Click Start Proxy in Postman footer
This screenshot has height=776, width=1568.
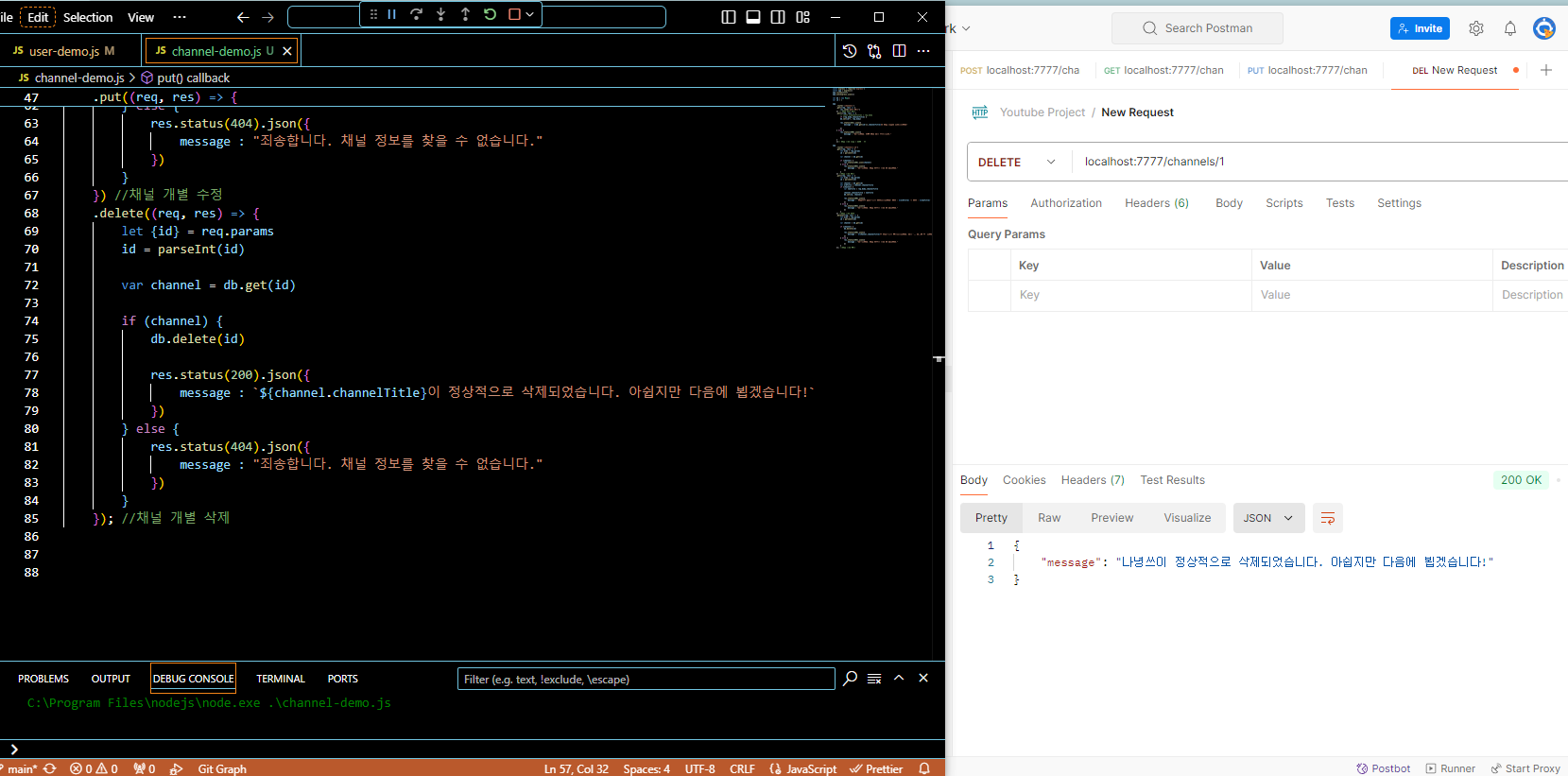click(x=1525, y=768)
